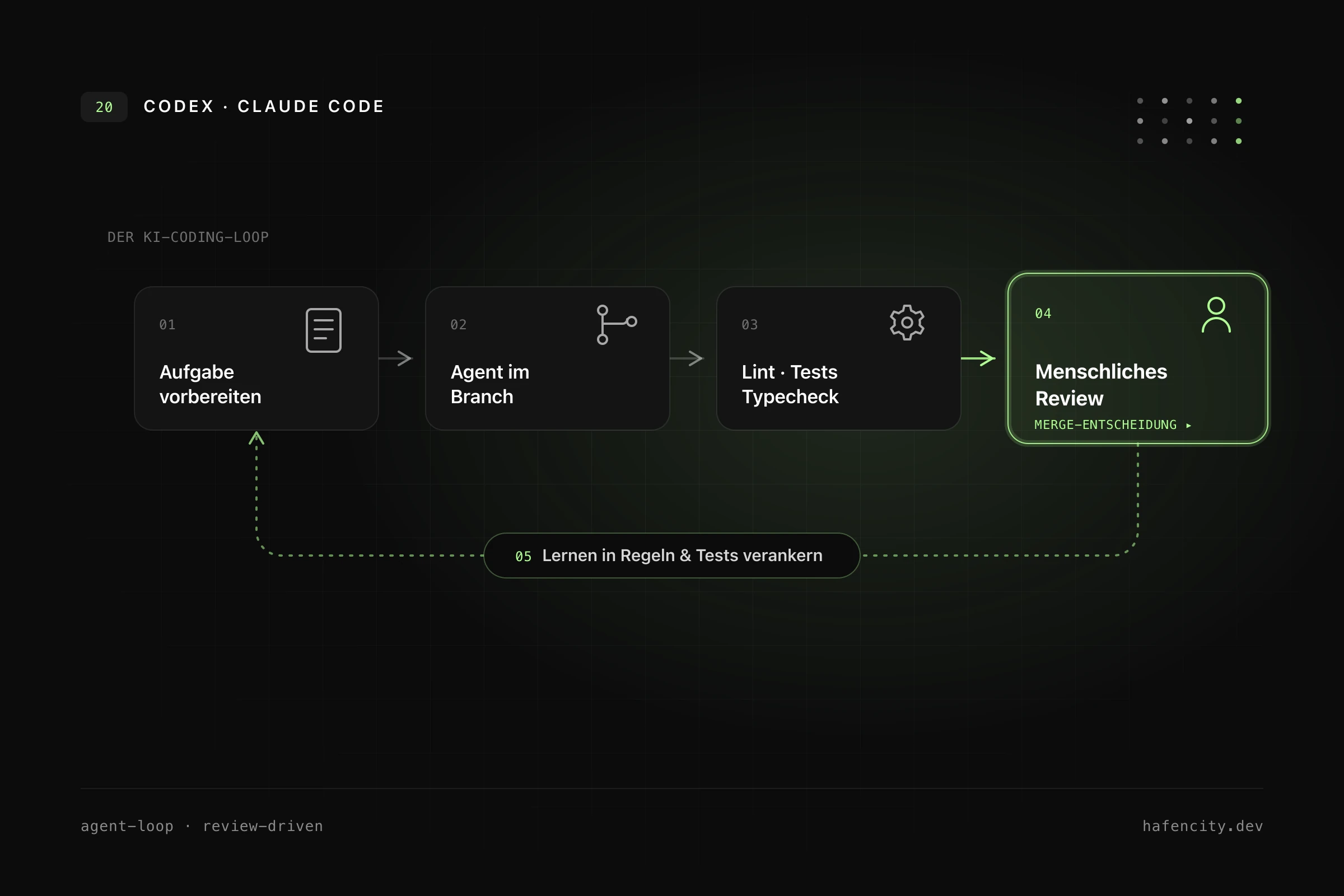Click the hafencity.dev footer link
Screen dimensions: 1344x896
click(x=1202, y=827)
